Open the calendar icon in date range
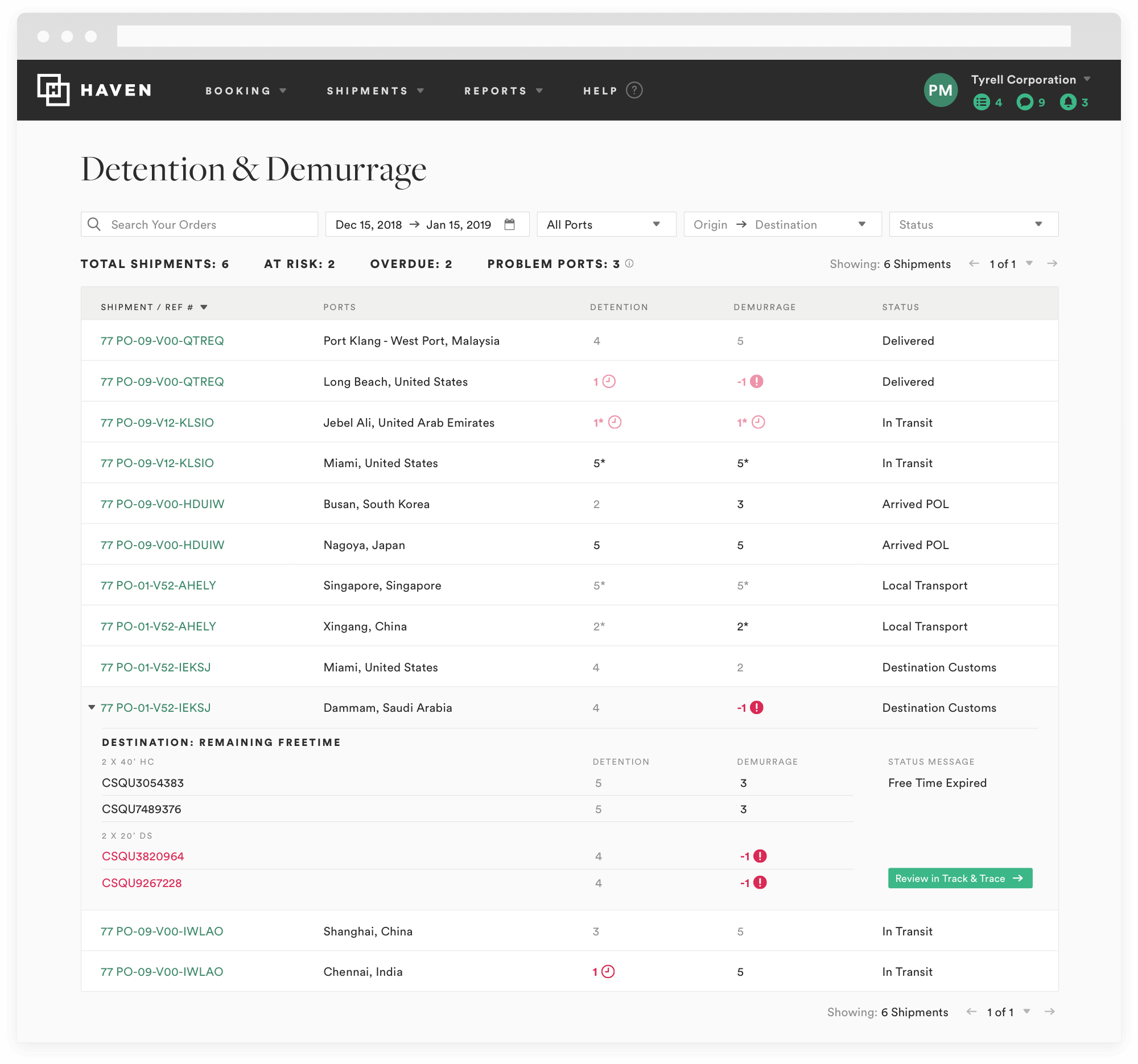 [x=509, y=224]
